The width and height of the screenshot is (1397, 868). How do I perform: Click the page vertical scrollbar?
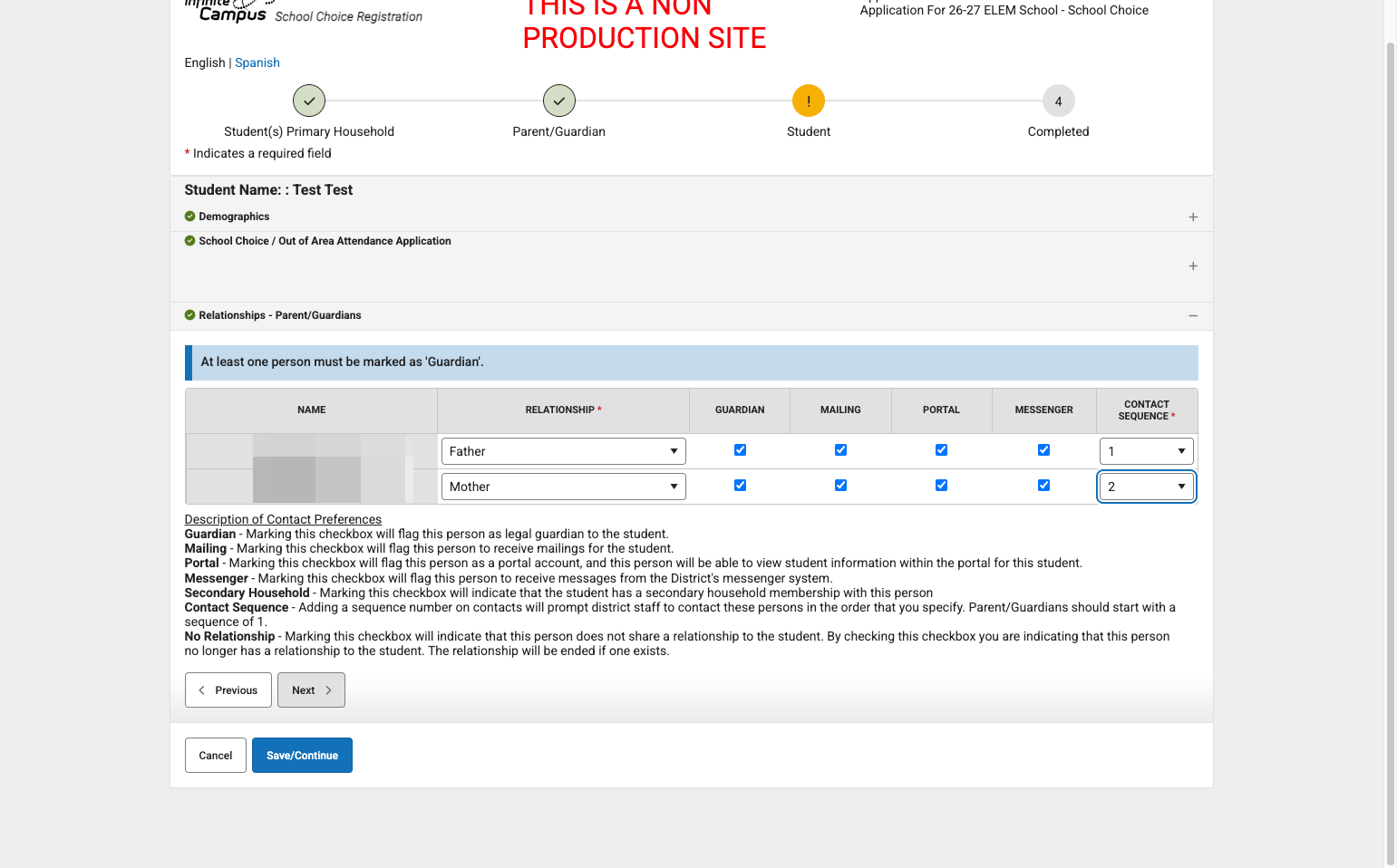pos(1391,453)
